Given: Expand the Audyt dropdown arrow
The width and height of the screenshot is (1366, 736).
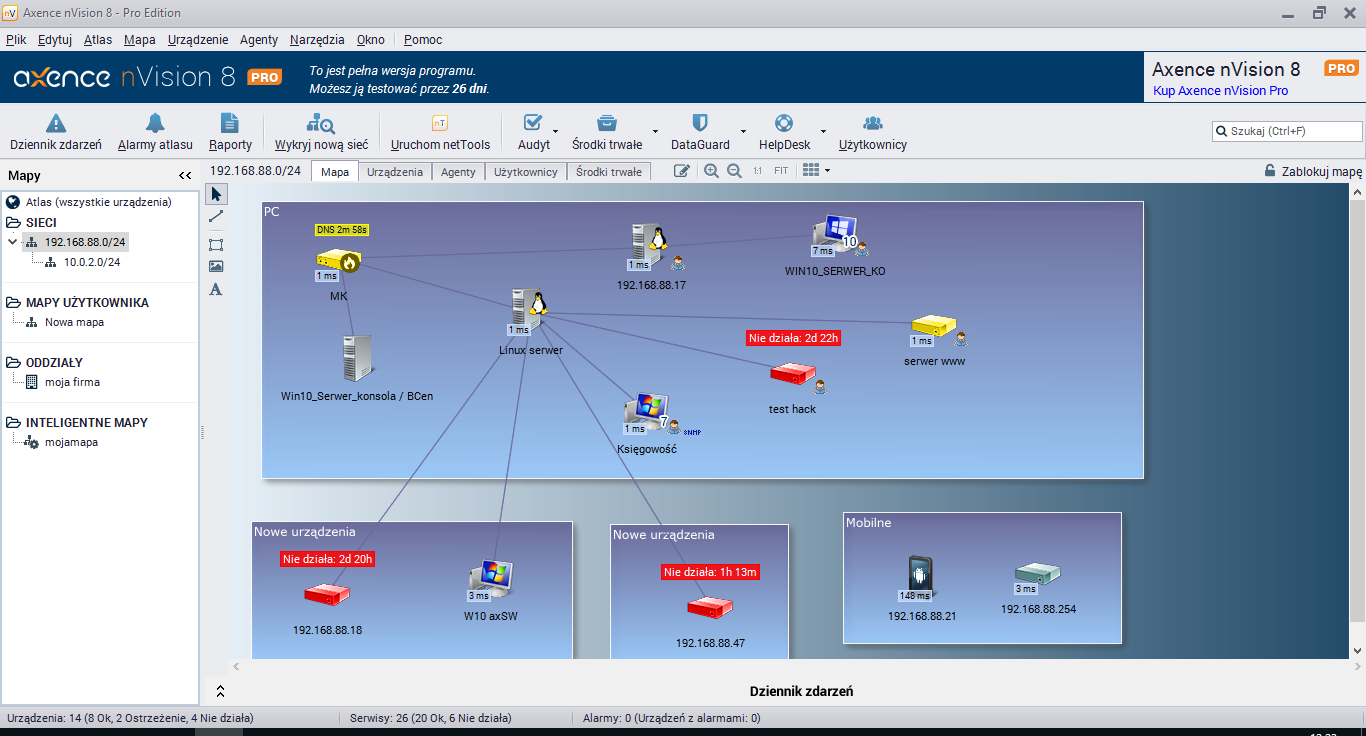Looking at the screenshot, I should [555, 130].
